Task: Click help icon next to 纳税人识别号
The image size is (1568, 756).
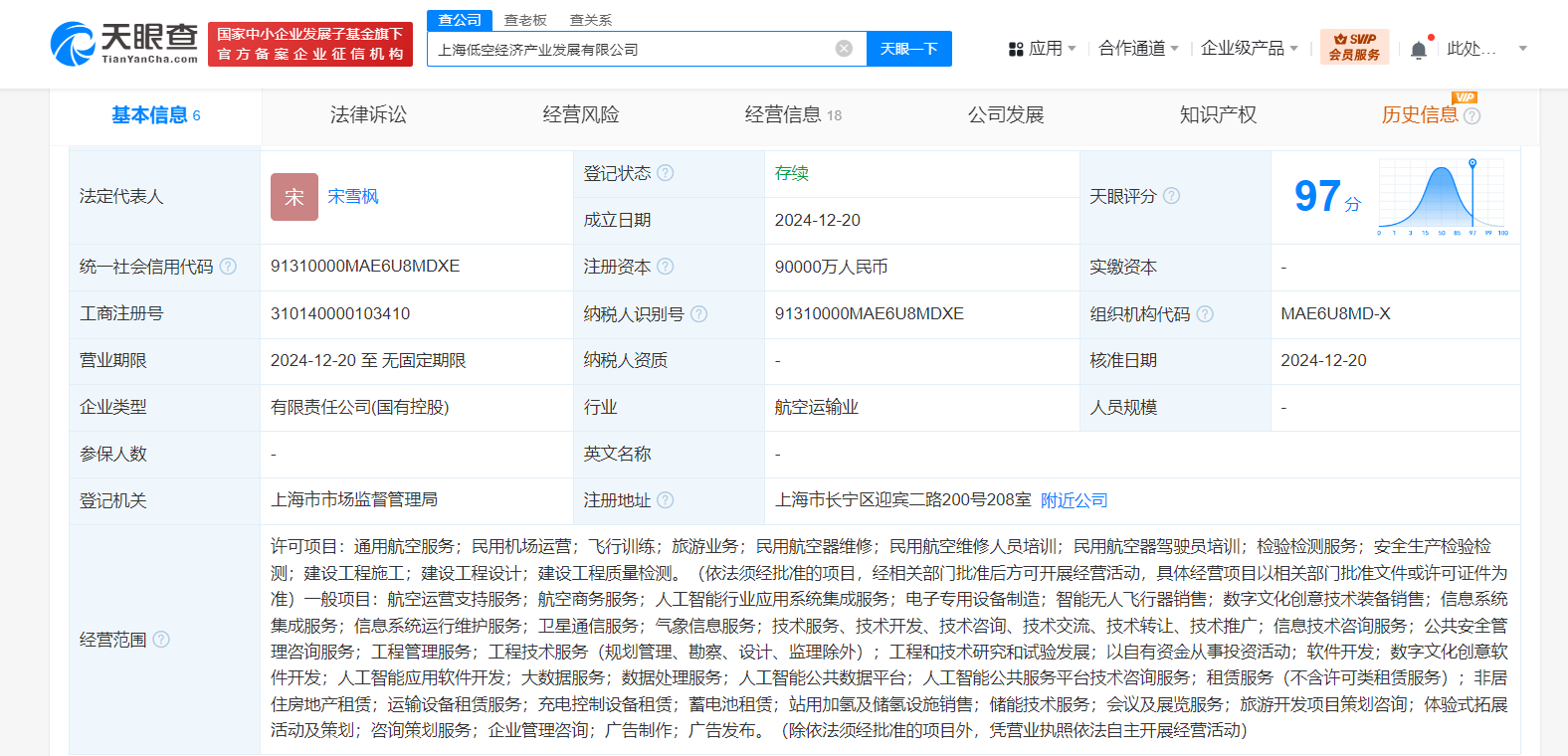Action: (x=699, y=314)
